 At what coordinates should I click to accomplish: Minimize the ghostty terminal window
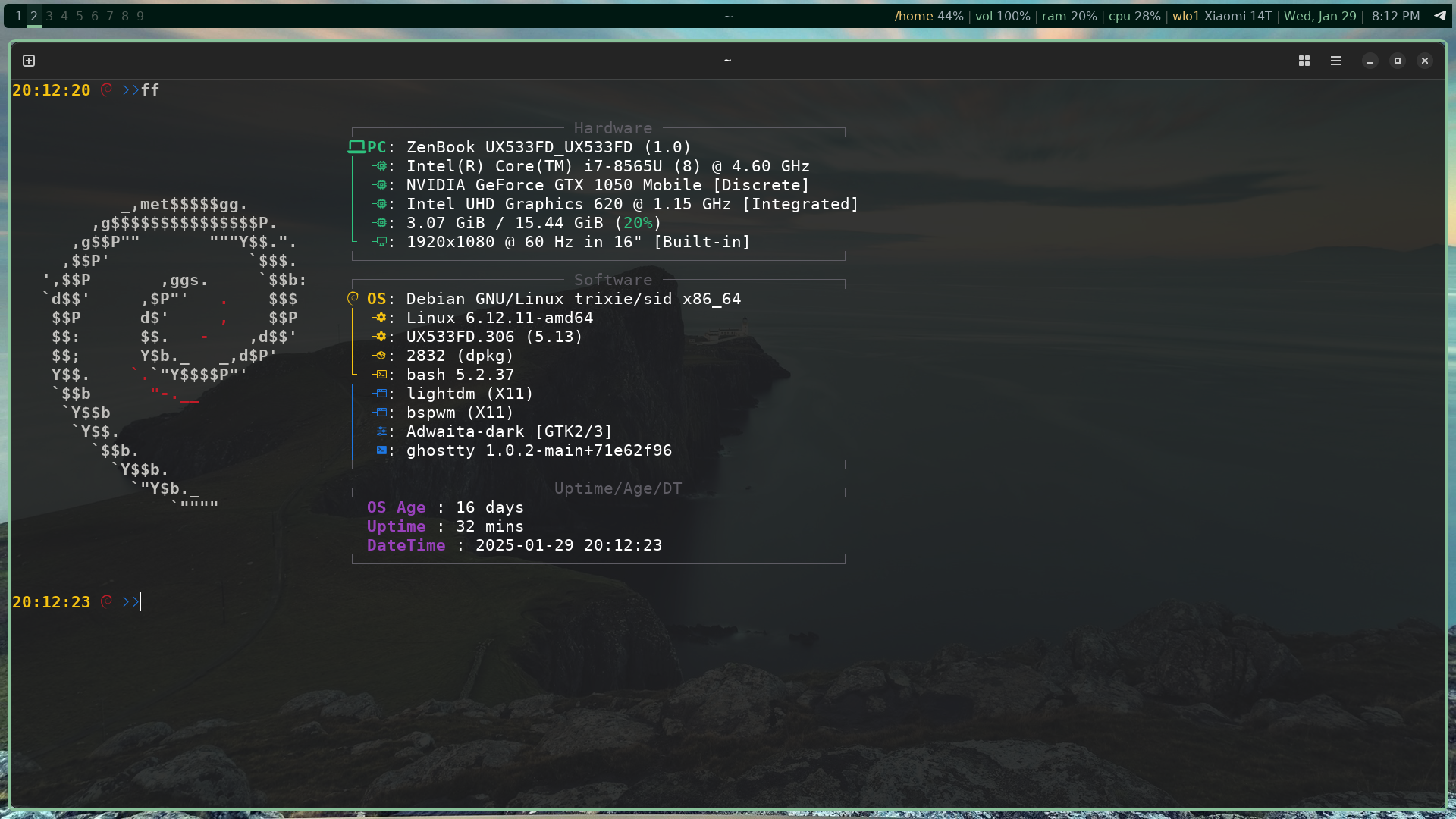[1370, 61]
